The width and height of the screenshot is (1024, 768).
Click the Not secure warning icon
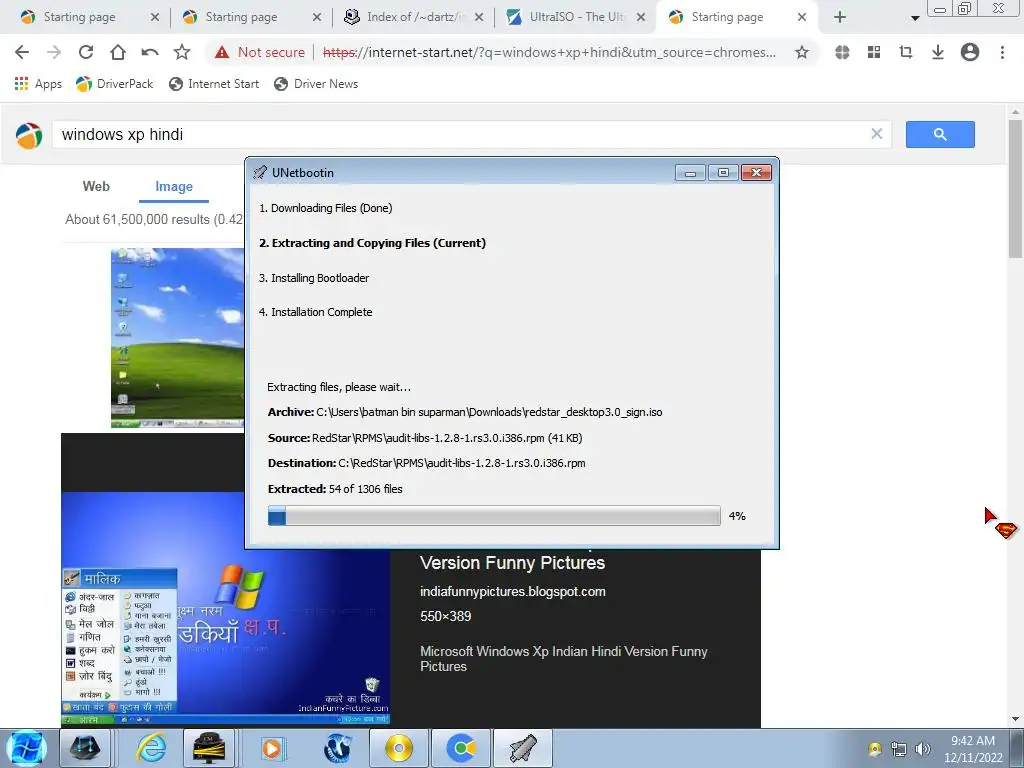point(222,52)
